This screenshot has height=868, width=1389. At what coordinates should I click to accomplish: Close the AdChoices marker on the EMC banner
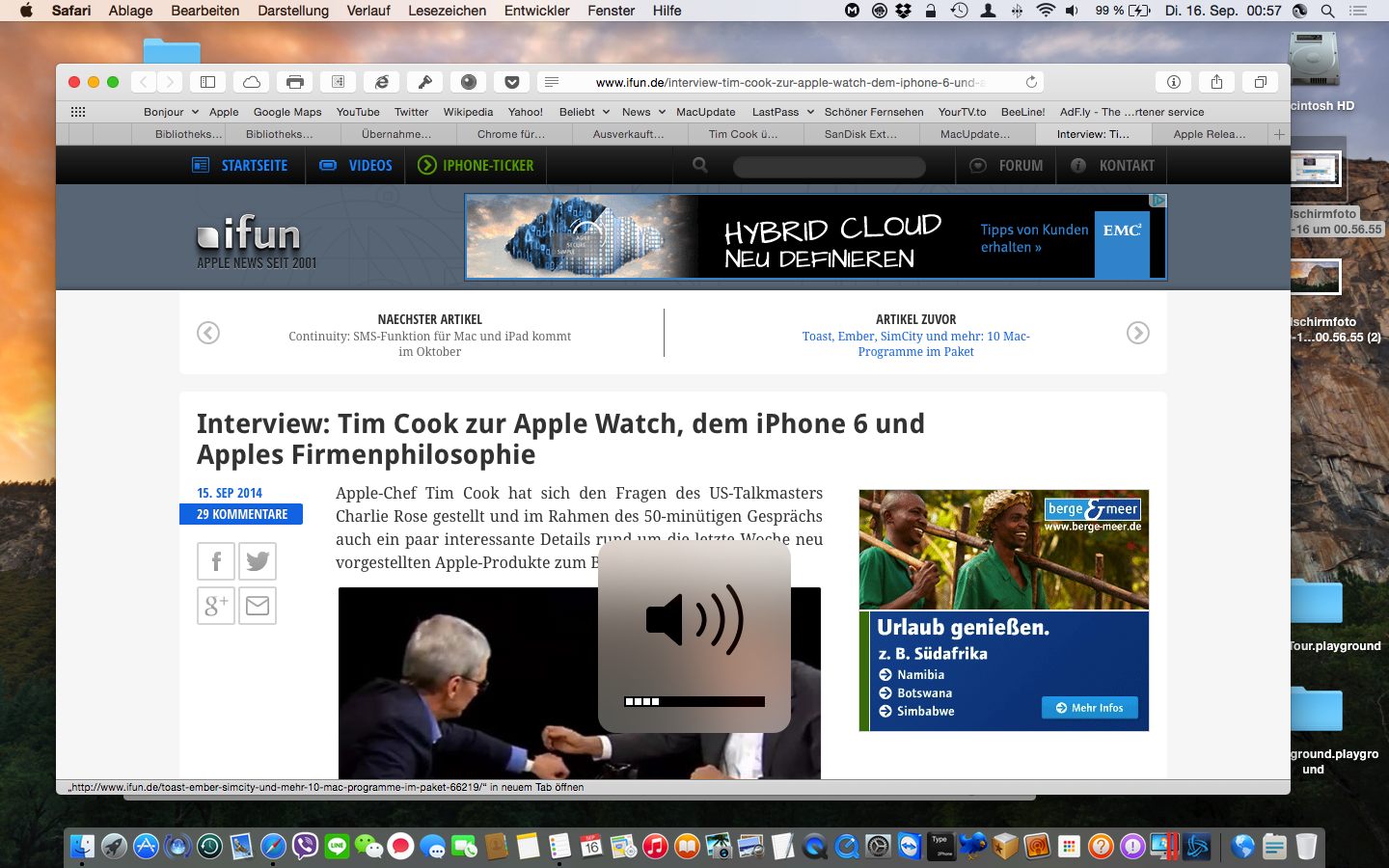pyautogui.click(x=1158, y=201)
